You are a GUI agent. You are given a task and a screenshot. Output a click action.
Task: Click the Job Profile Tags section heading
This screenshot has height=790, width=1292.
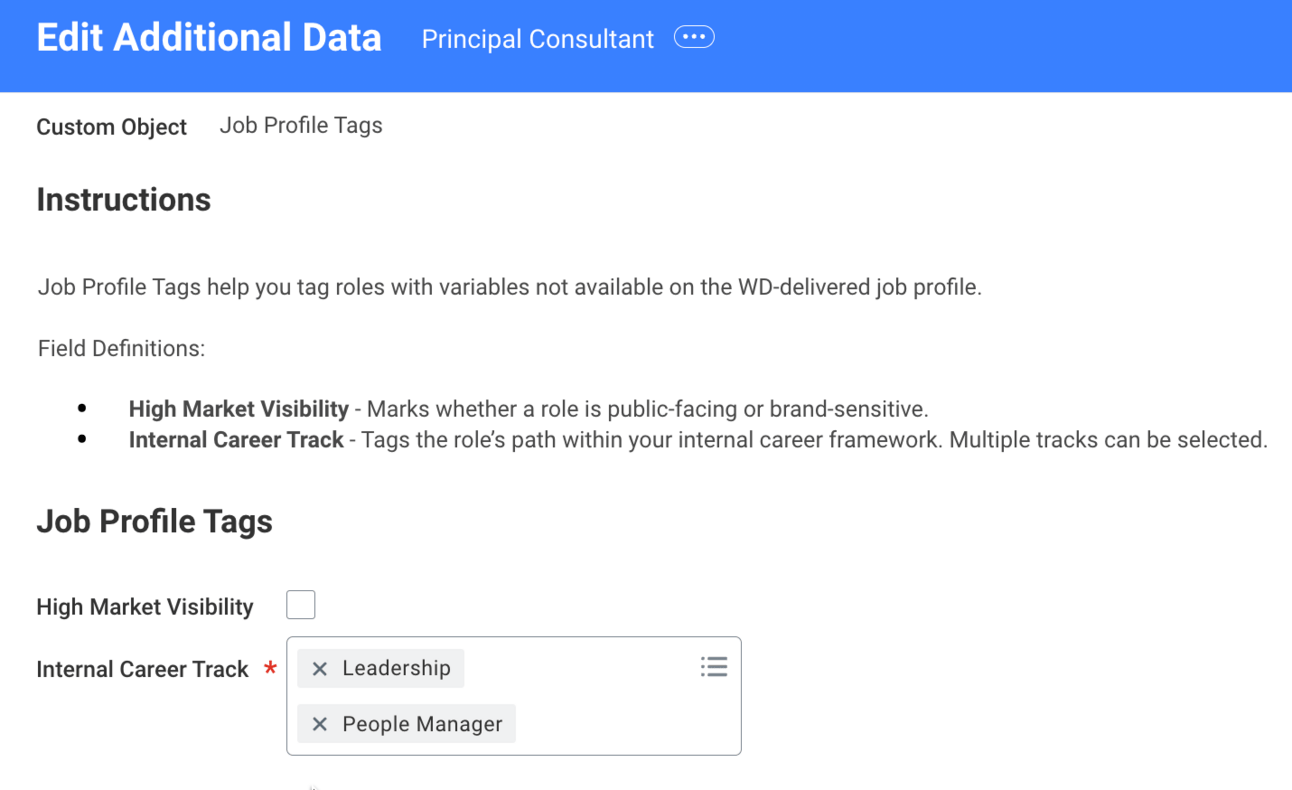point(154,522)
